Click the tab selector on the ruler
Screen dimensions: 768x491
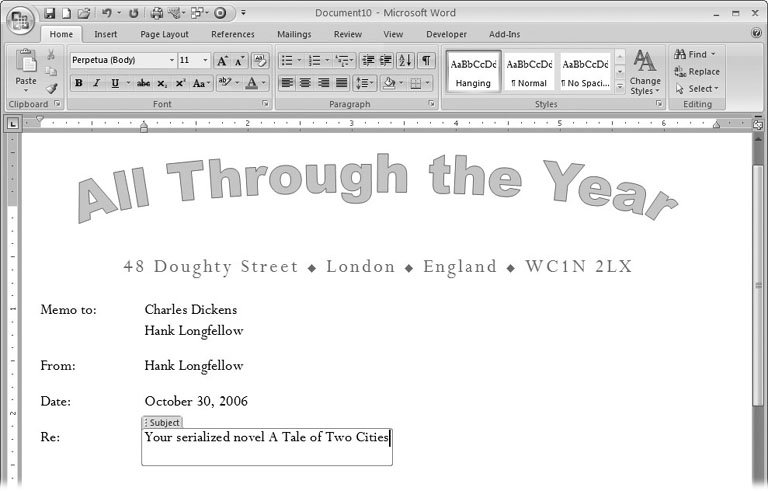click(x=13, y=124)
